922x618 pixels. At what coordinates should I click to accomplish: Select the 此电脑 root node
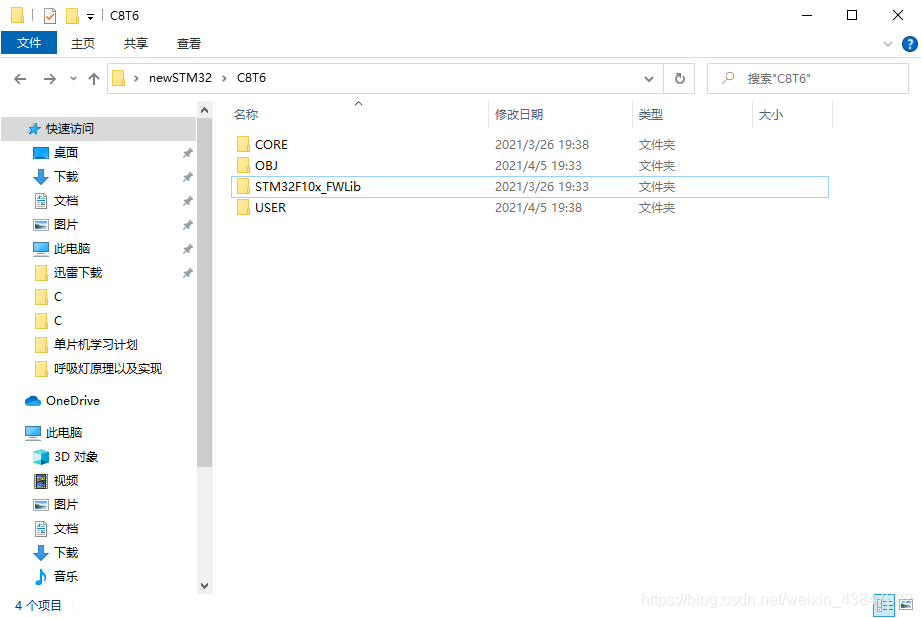[x=64, y=433]
